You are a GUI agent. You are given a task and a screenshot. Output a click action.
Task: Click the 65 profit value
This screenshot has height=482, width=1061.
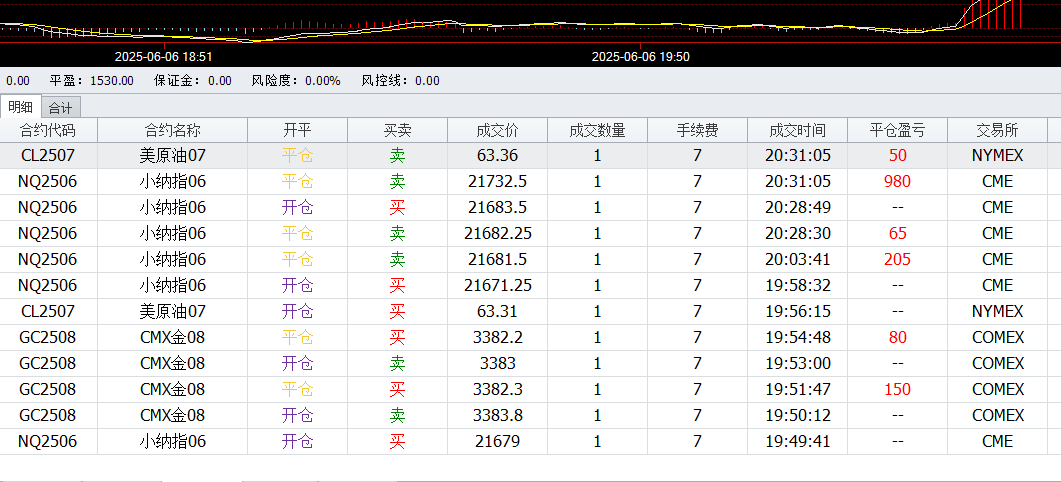(897, 234)
